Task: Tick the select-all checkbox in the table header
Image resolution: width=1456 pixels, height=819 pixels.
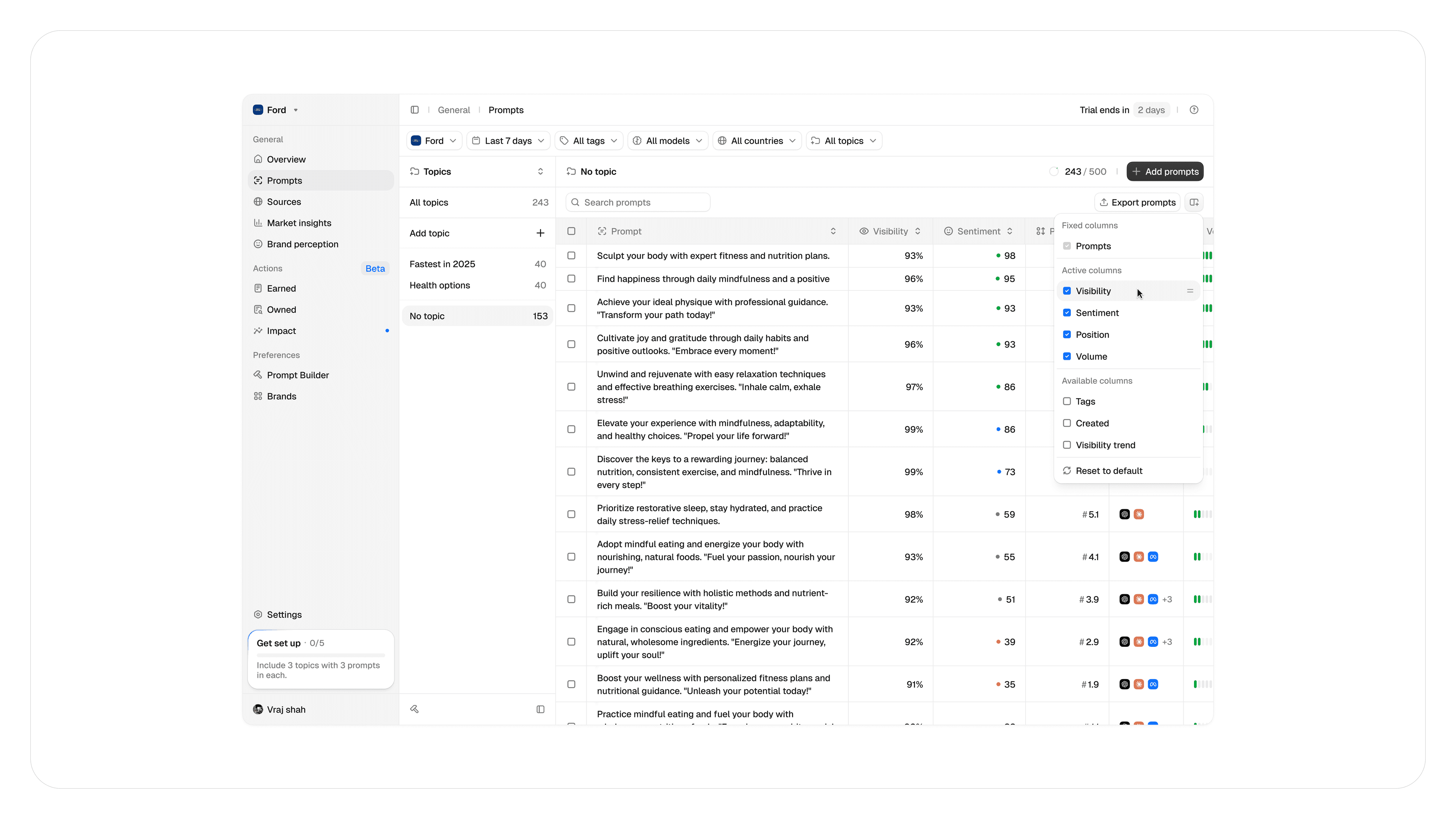Action: coord(571,231)
